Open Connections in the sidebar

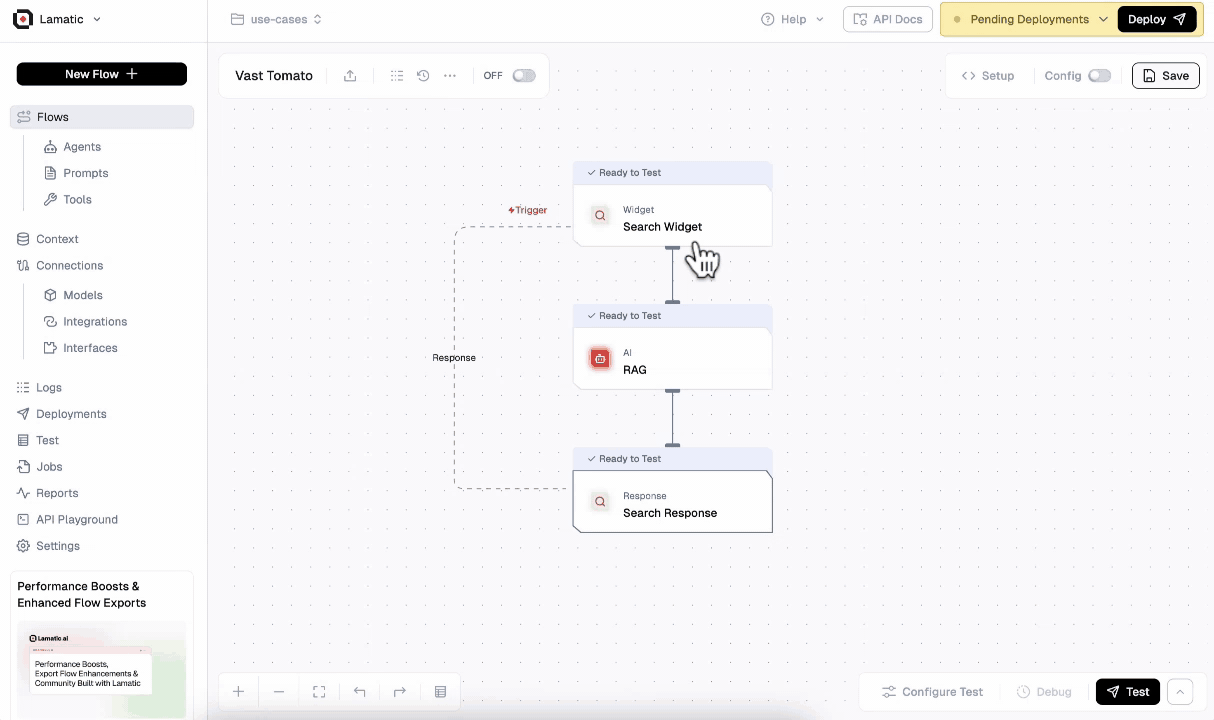pos(69,266)
